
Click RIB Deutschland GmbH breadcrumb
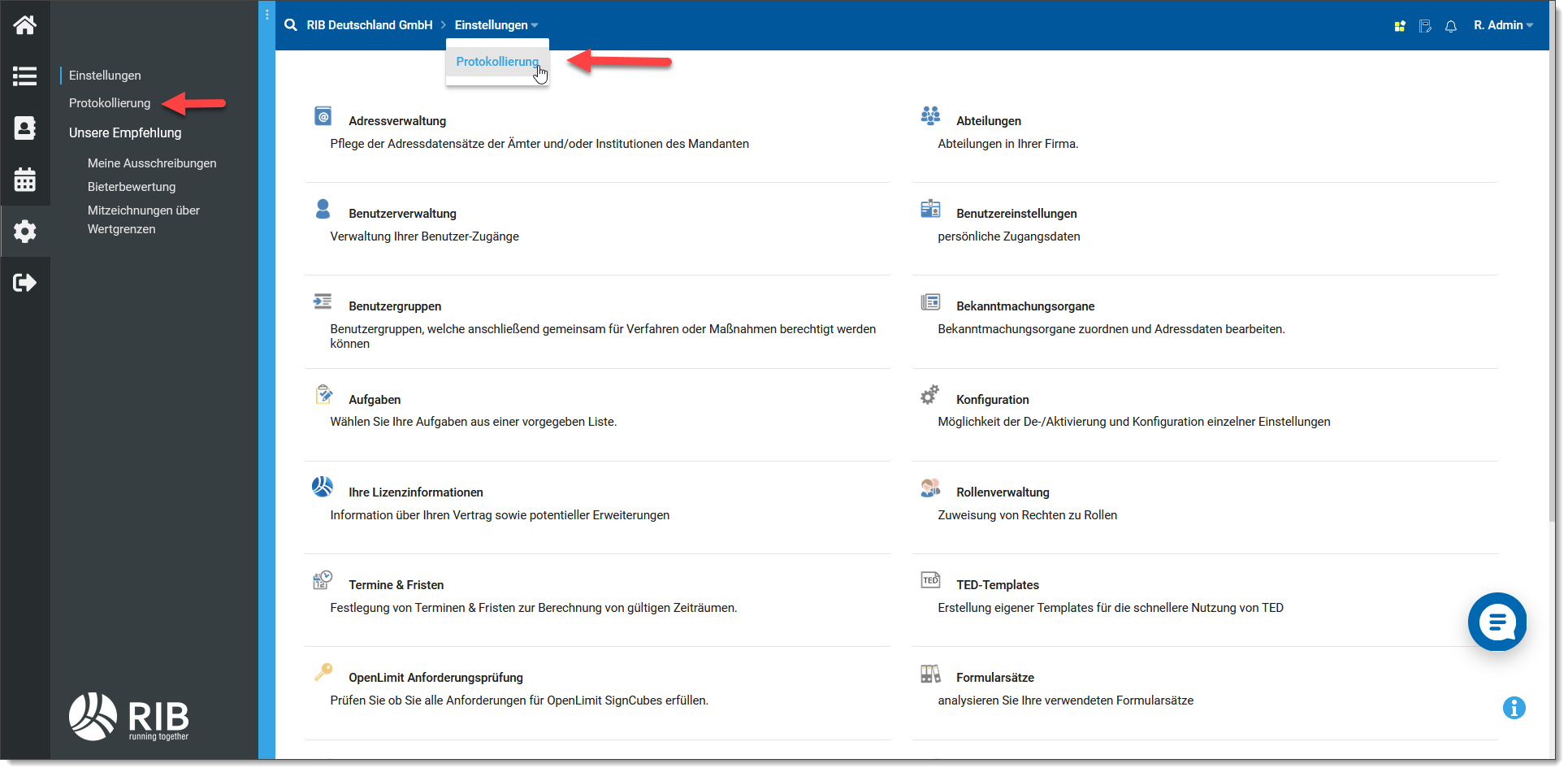pos(370,25)
